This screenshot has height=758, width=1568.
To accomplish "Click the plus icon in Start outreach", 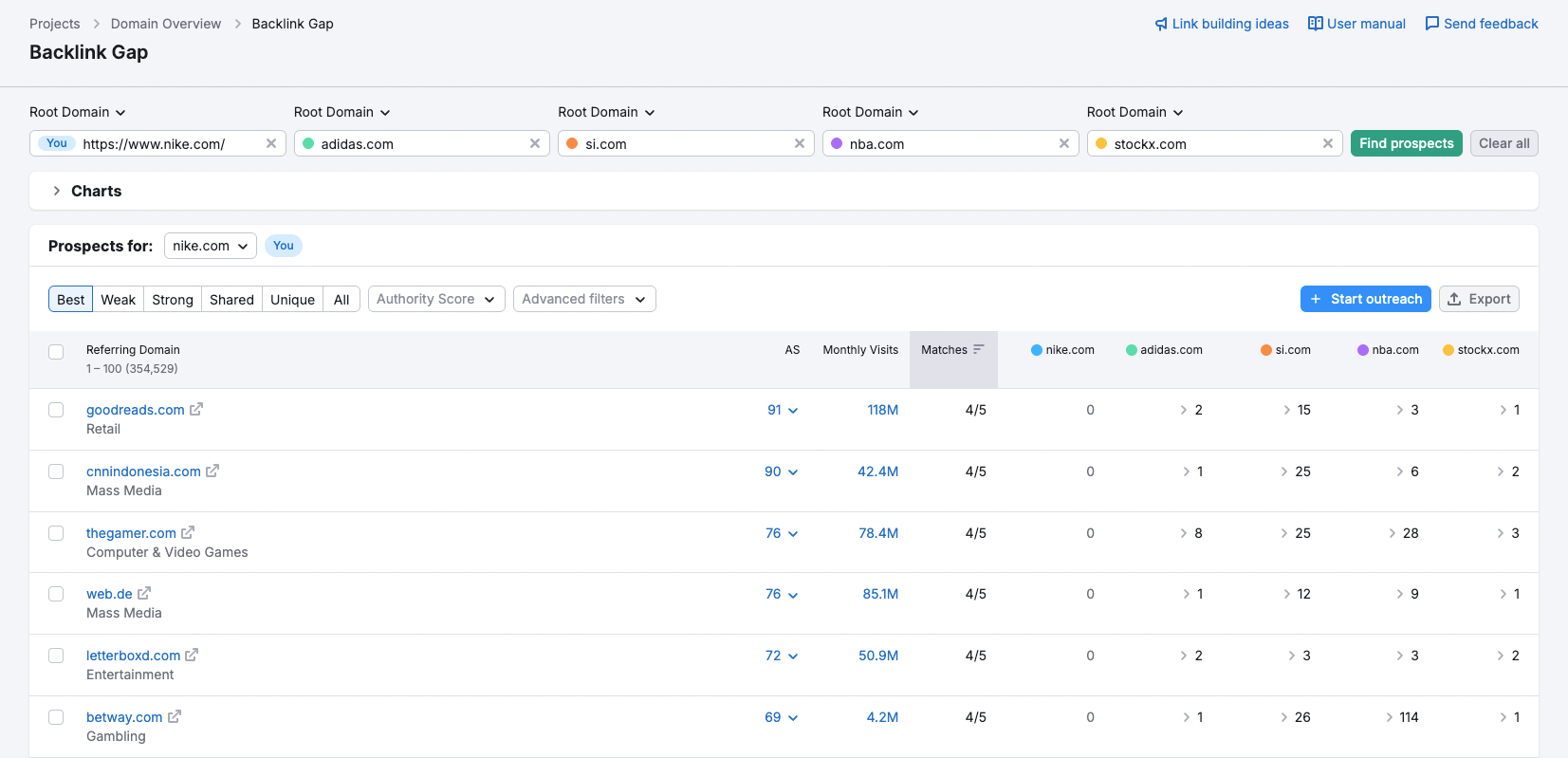I will (1316, 299).
